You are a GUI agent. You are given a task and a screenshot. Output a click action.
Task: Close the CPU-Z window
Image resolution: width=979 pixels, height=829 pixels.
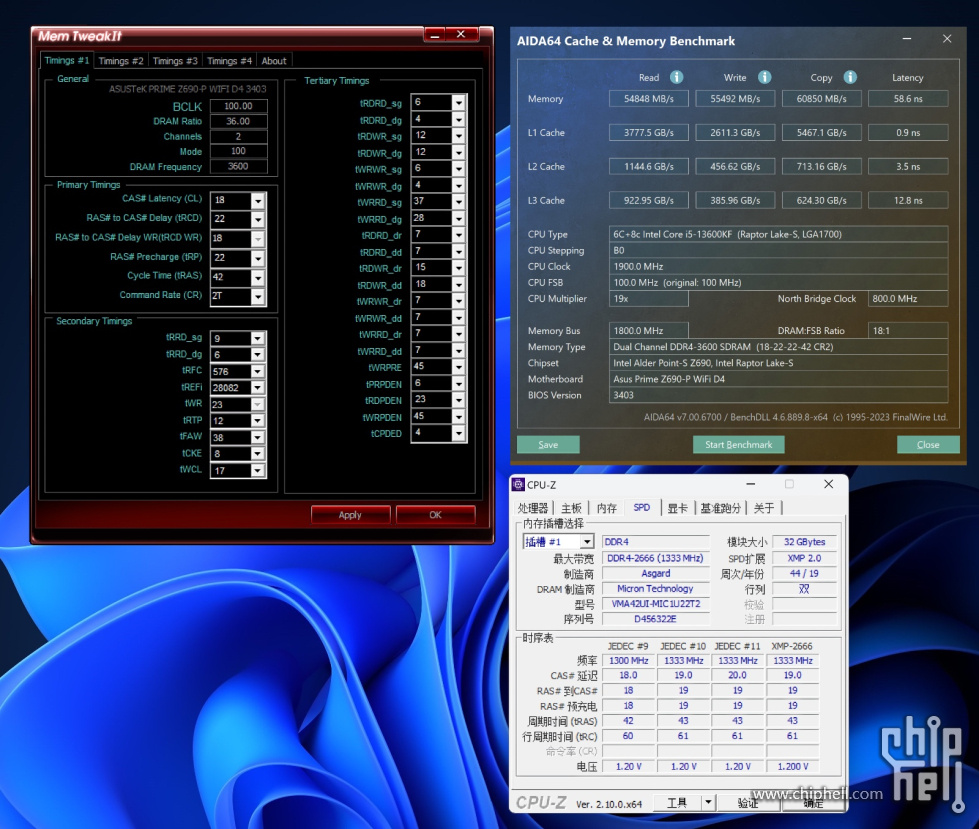point(829,484)
